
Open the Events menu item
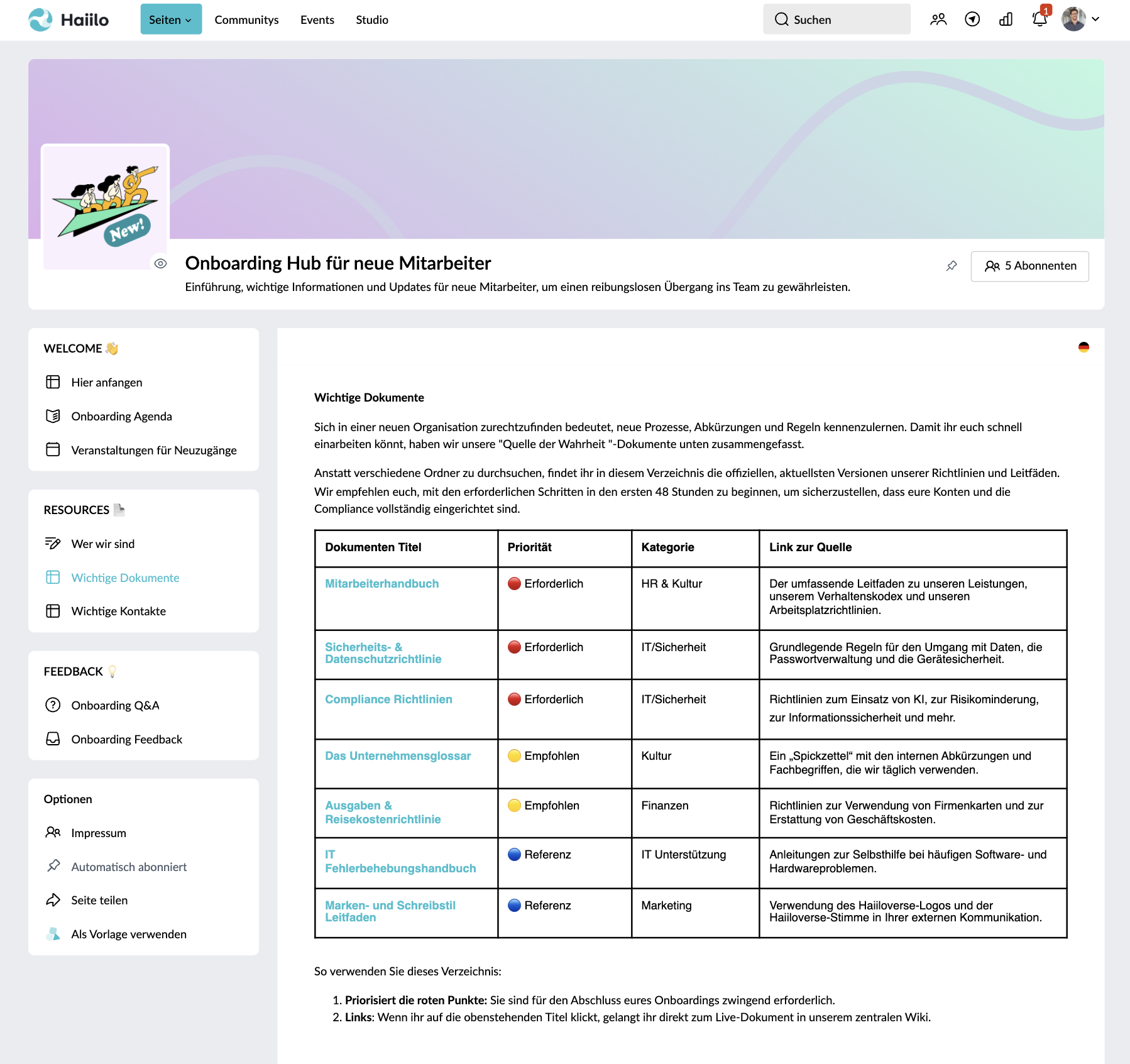click(x=317, y=19)
